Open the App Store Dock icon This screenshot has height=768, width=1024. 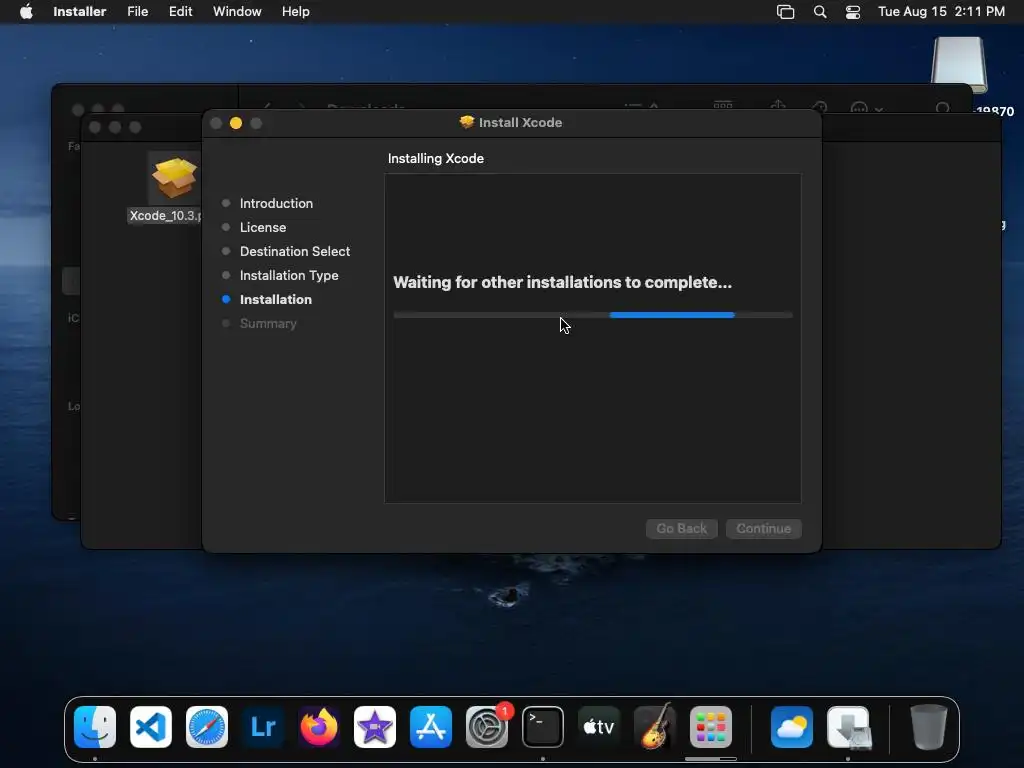click(431, 727)
